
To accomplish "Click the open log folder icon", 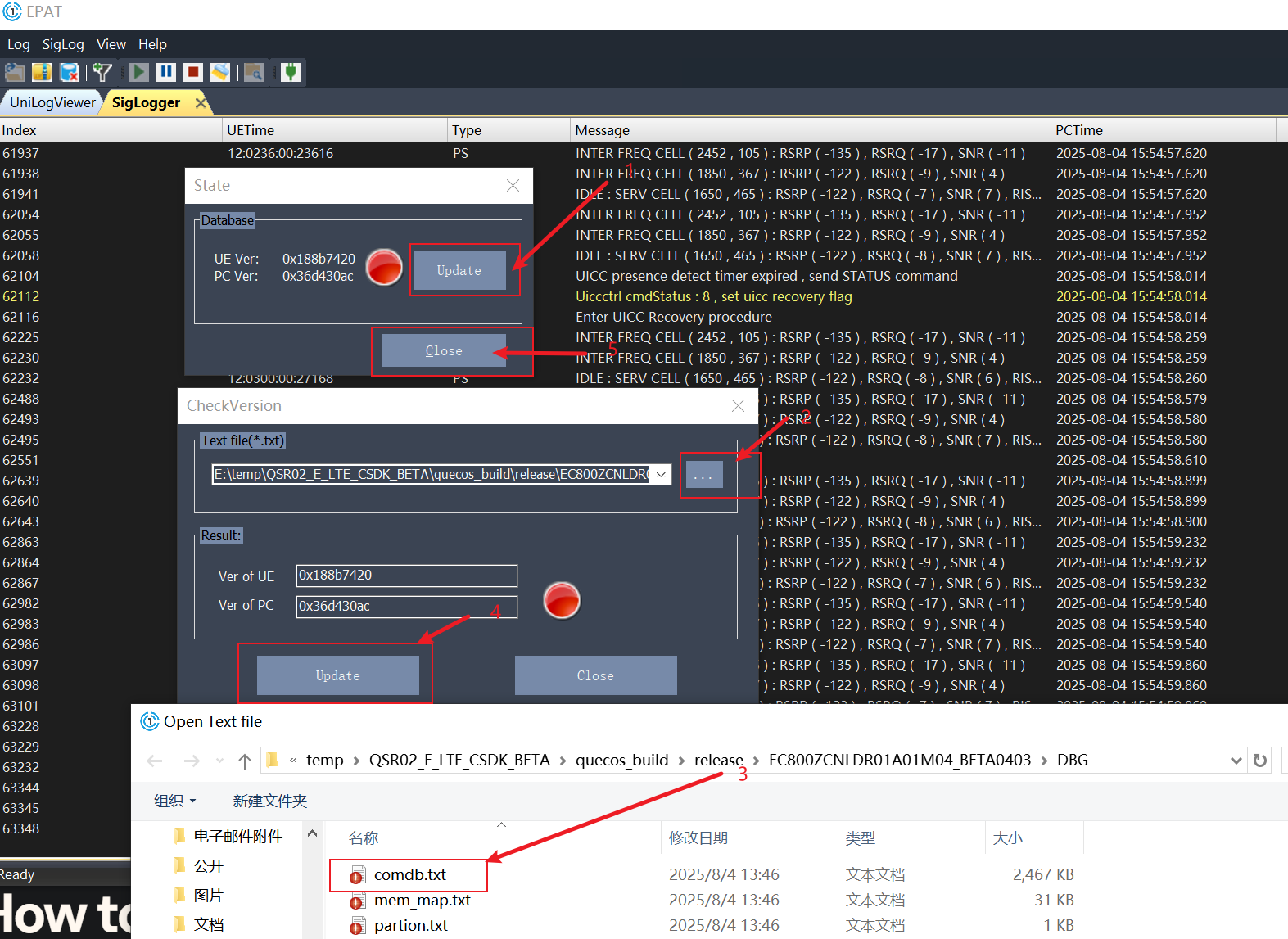I will (14, 72).
